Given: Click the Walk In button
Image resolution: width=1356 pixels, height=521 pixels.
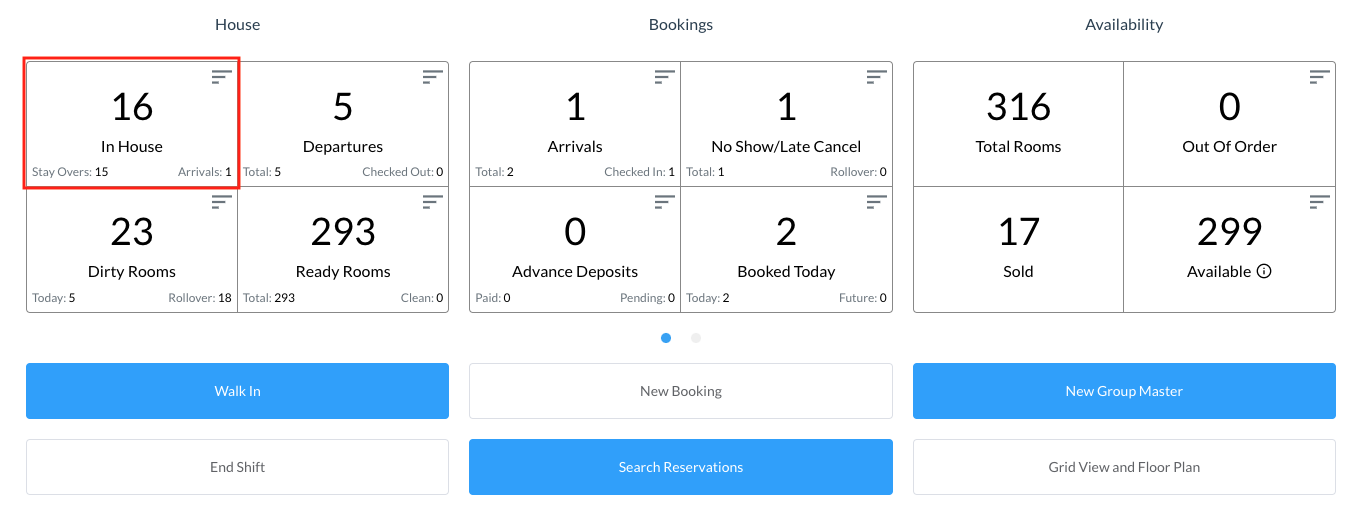Looking at the screenshot, I should (x=237, y=391).
